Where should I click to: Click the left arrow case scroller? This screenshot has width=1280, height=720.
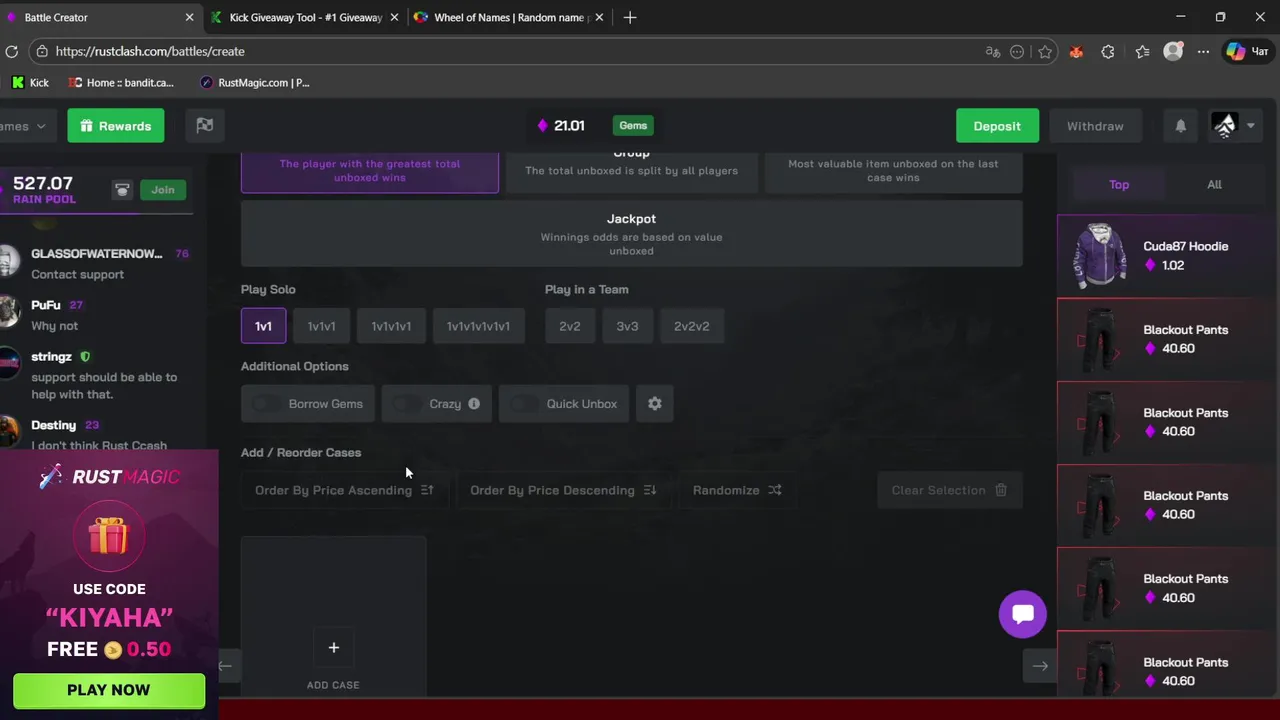tap(226, 666)
